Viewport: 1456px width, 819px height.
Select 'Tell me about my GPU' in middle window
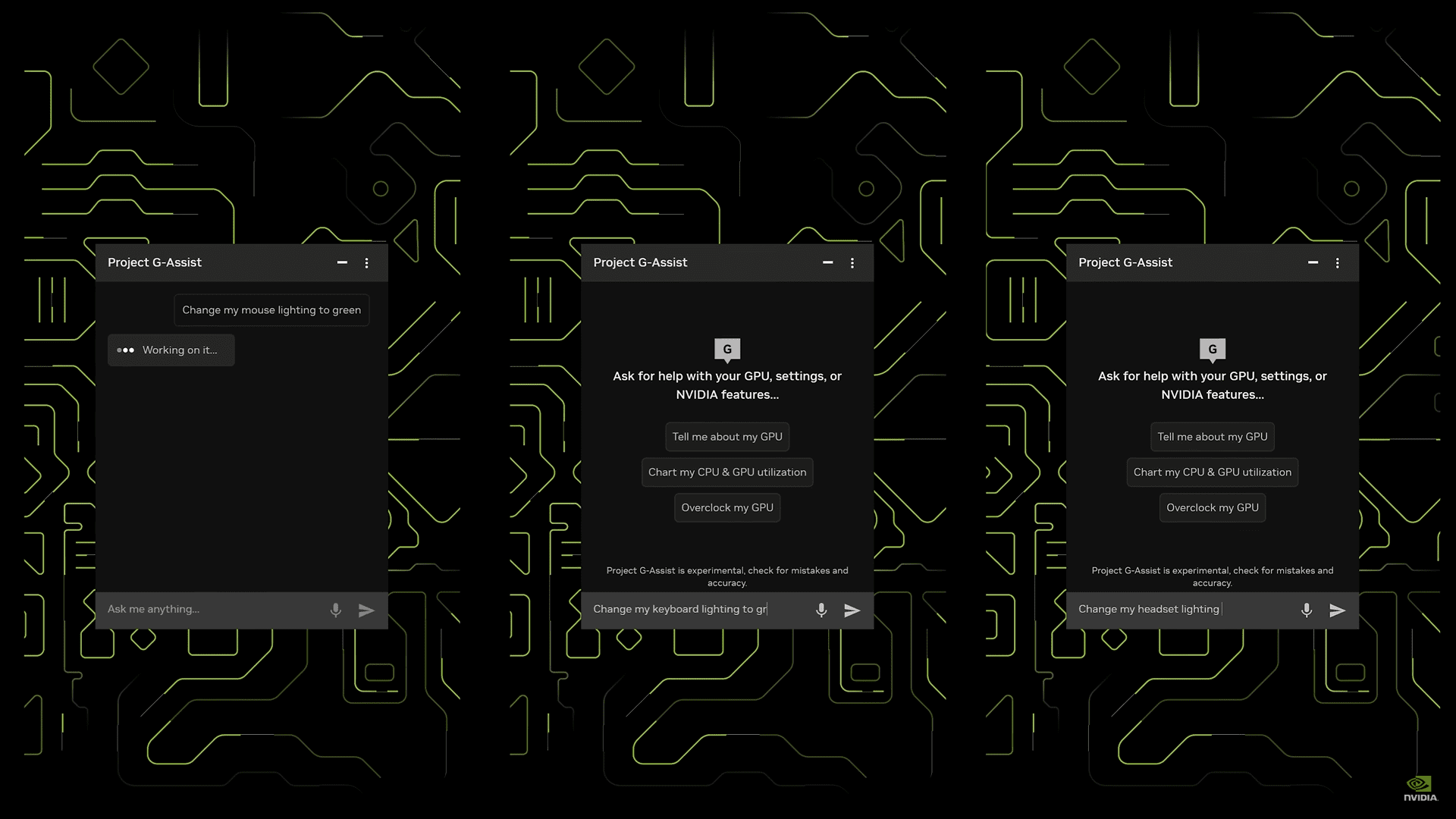(727, 436)
